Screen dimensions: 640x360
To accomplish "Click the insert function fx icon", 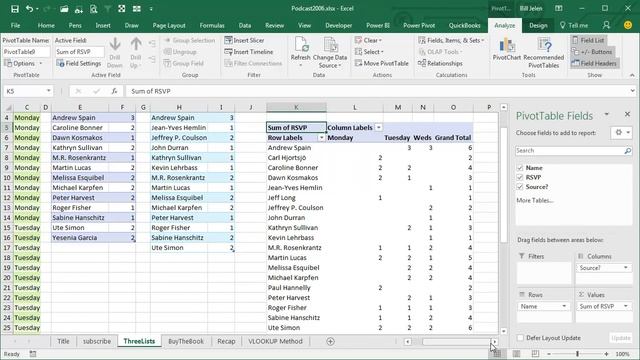I will point(114,91).
